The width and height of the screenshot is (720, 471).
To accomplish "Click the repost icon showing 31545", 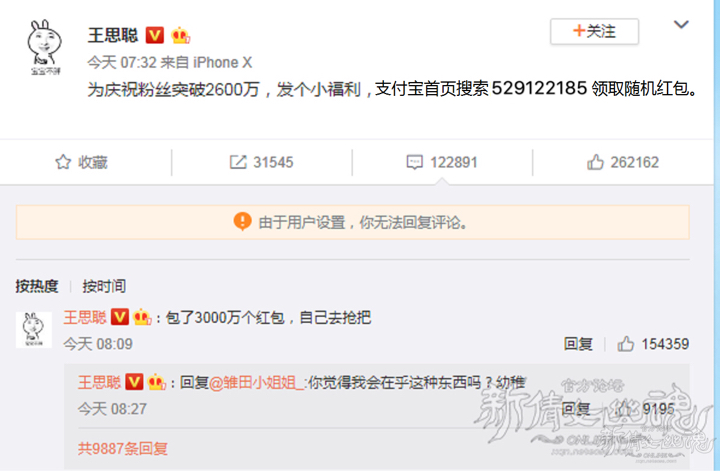I will [238, 162].
